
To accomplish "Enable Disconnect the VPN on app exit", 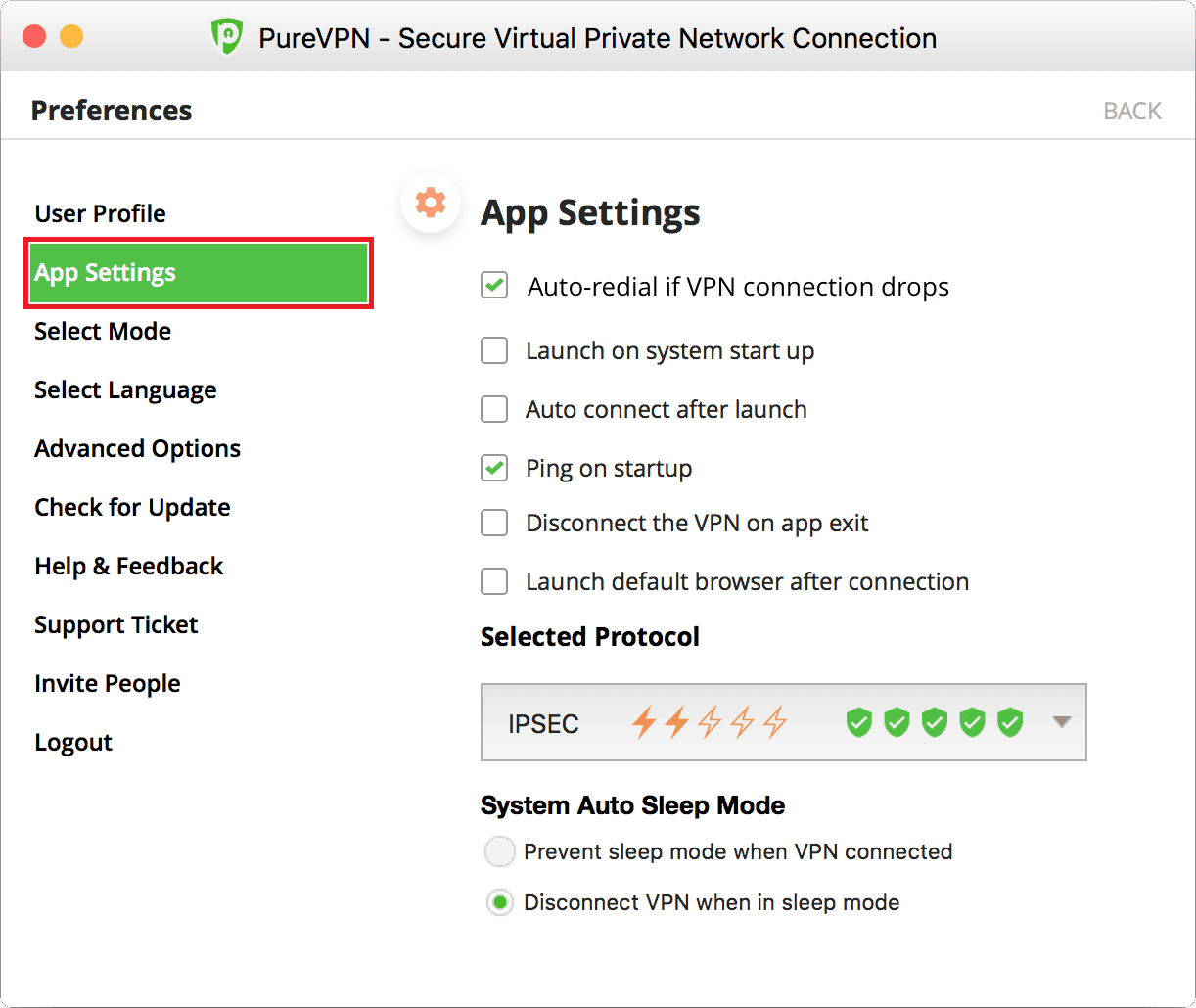I will (x=494, y=523).
